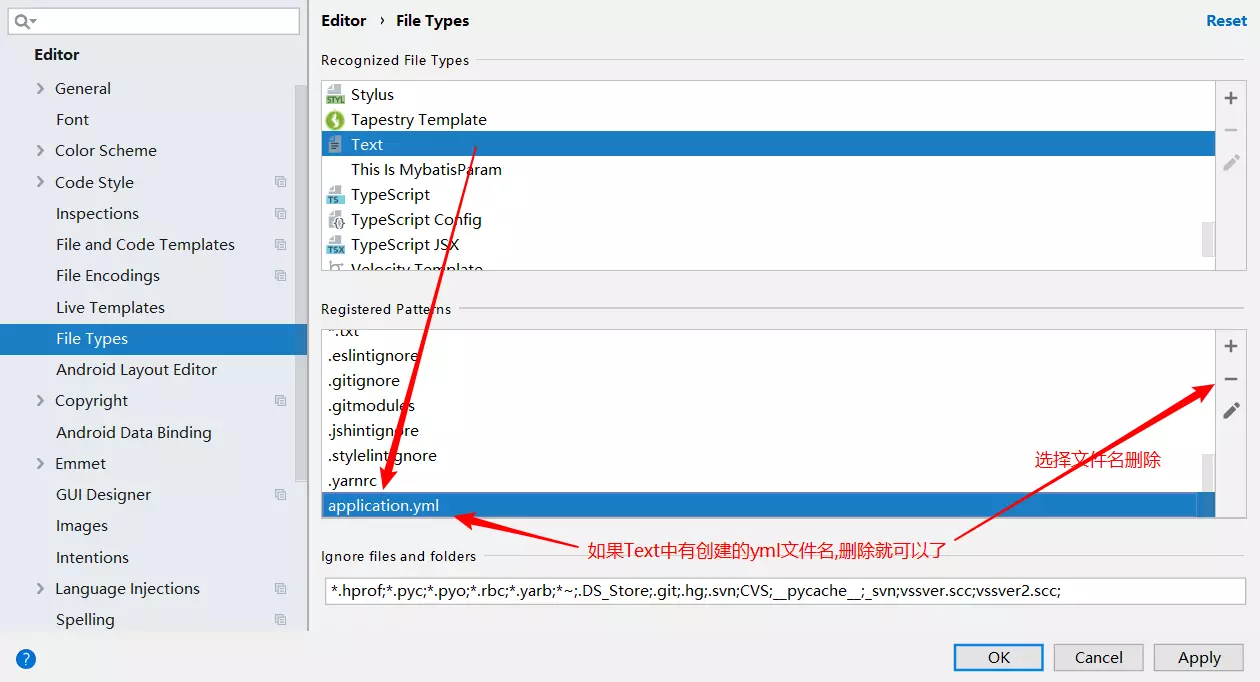Click the Cancel button
Screen dimensions: 1260x682
1099,657
